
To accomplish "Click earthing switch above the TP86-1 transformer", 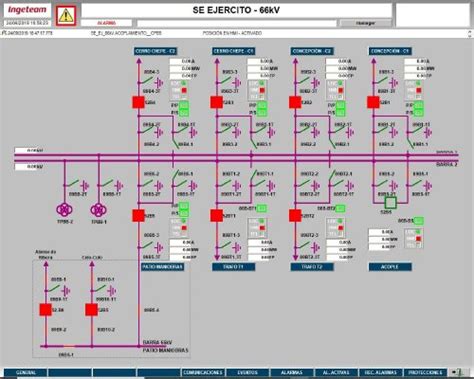I will coord(106,184).
